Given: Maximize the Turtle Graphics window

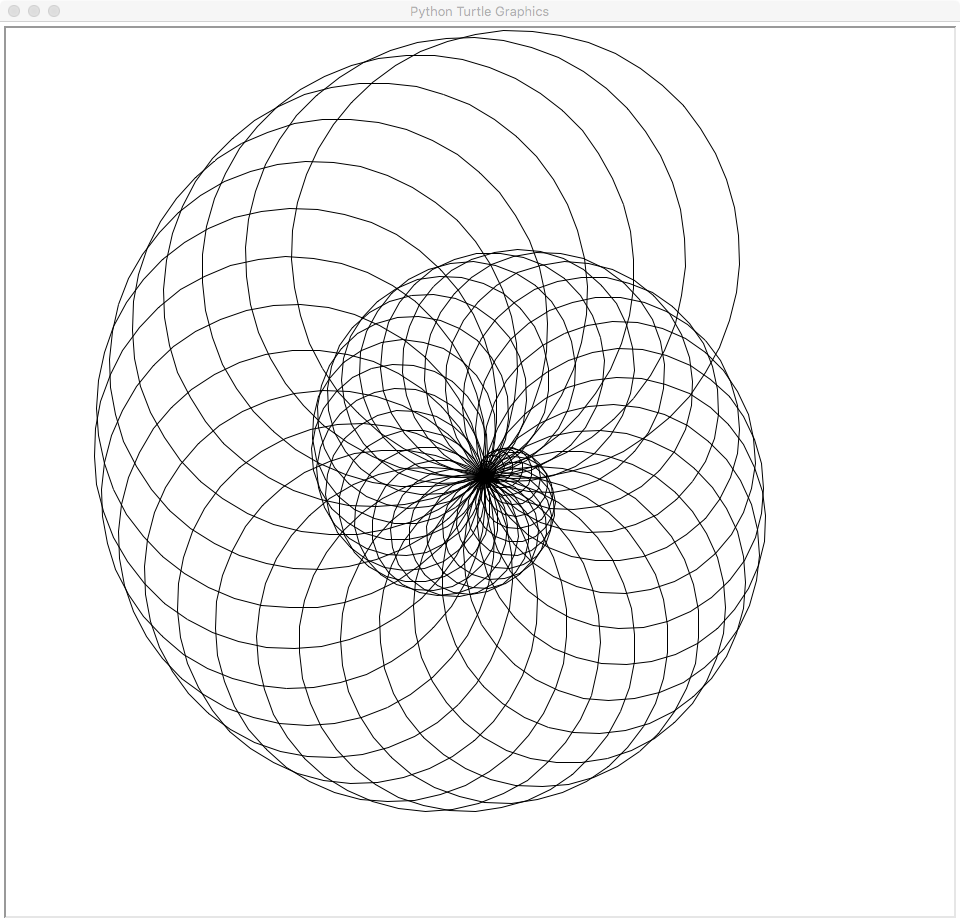Looking at the screenshot, I should [54, 11].
